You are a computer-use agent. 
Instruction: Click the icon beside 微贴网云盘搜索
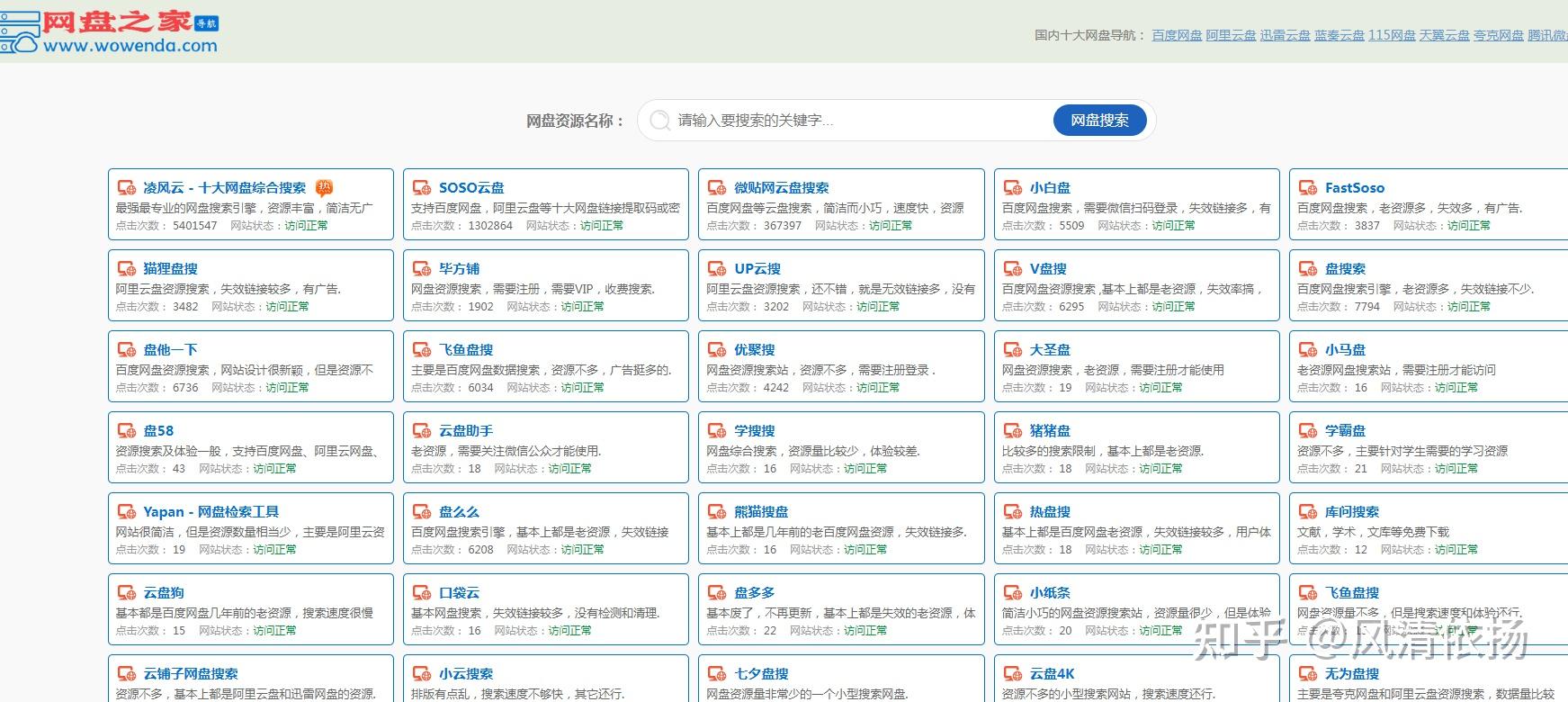pos(717,188)
